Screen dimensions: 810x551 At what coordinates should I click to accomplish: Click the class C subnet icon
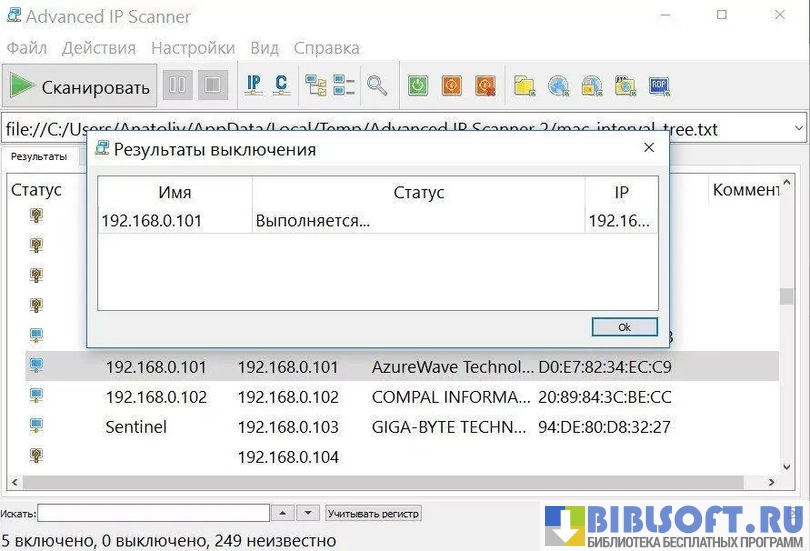[x=282, y=86]
